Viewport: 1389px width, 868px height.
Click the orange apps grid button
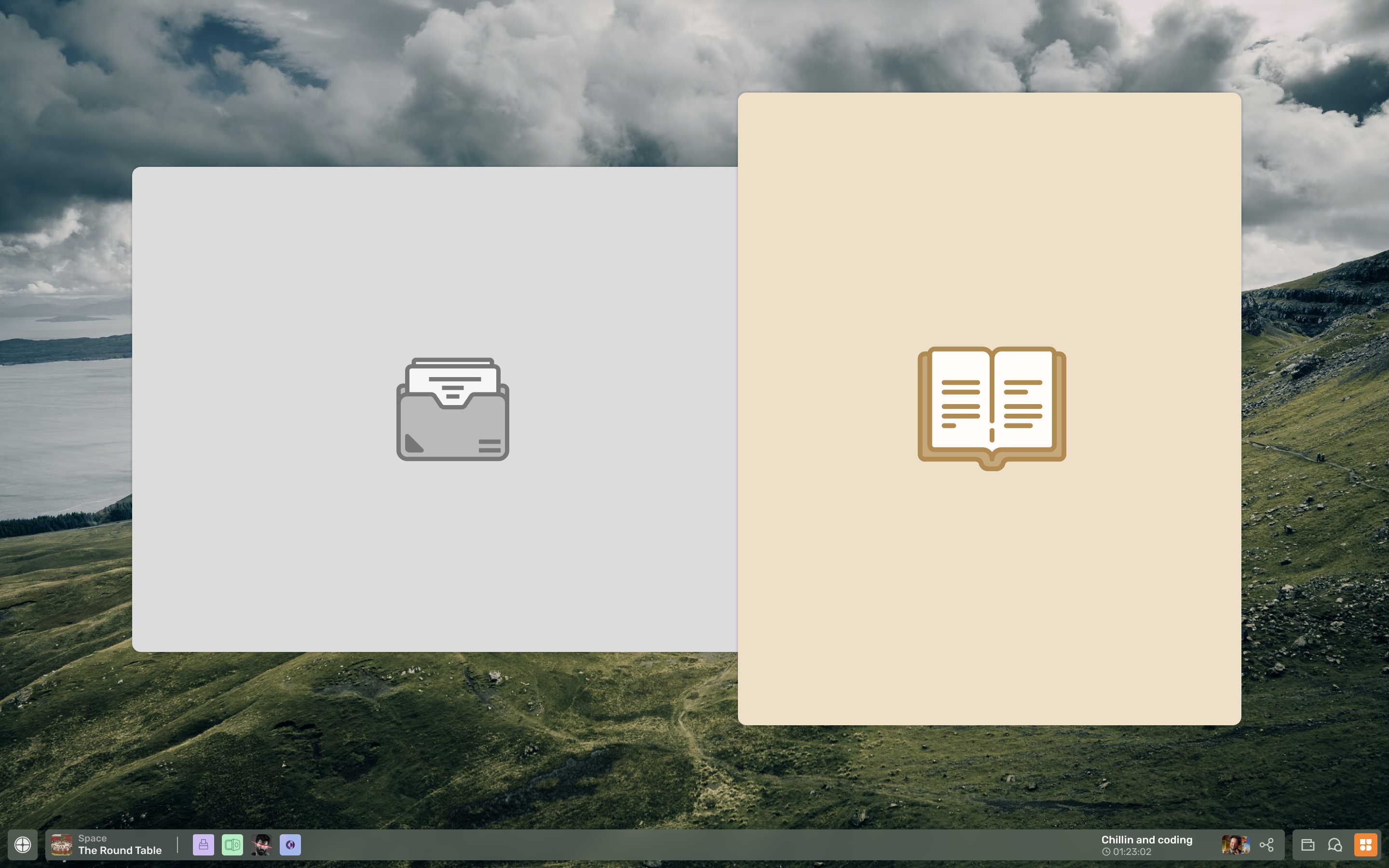click(x=1365, y=844)
